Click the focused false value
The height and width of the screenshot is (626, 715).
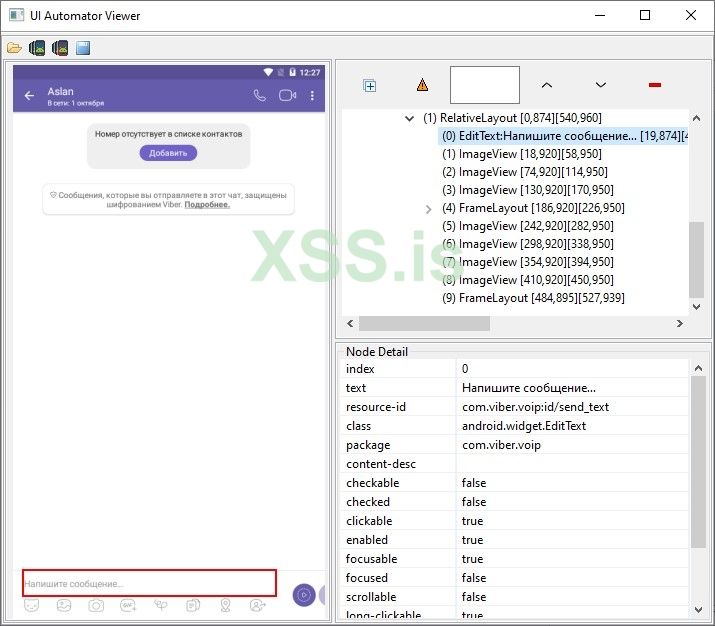tap(474, 578)
